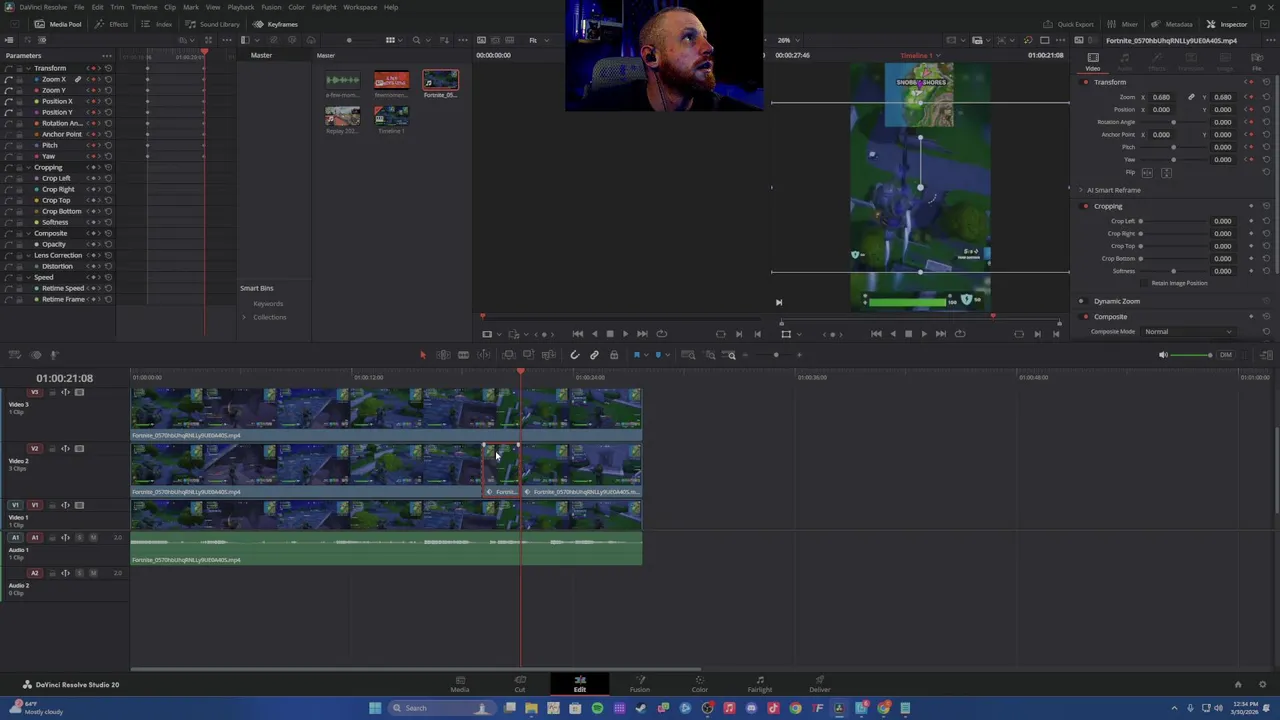The width and height of the screenshot is (1280, 720).
Task: Open the Workspace menu
Action: pos(360,7)
